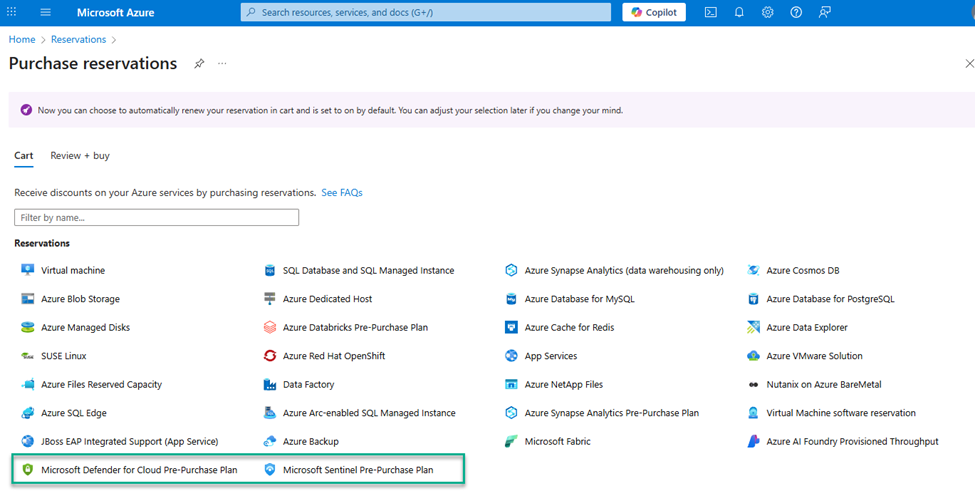Open Cloud Shell from the top bar

pyautogui.click(x=711, y=12)
